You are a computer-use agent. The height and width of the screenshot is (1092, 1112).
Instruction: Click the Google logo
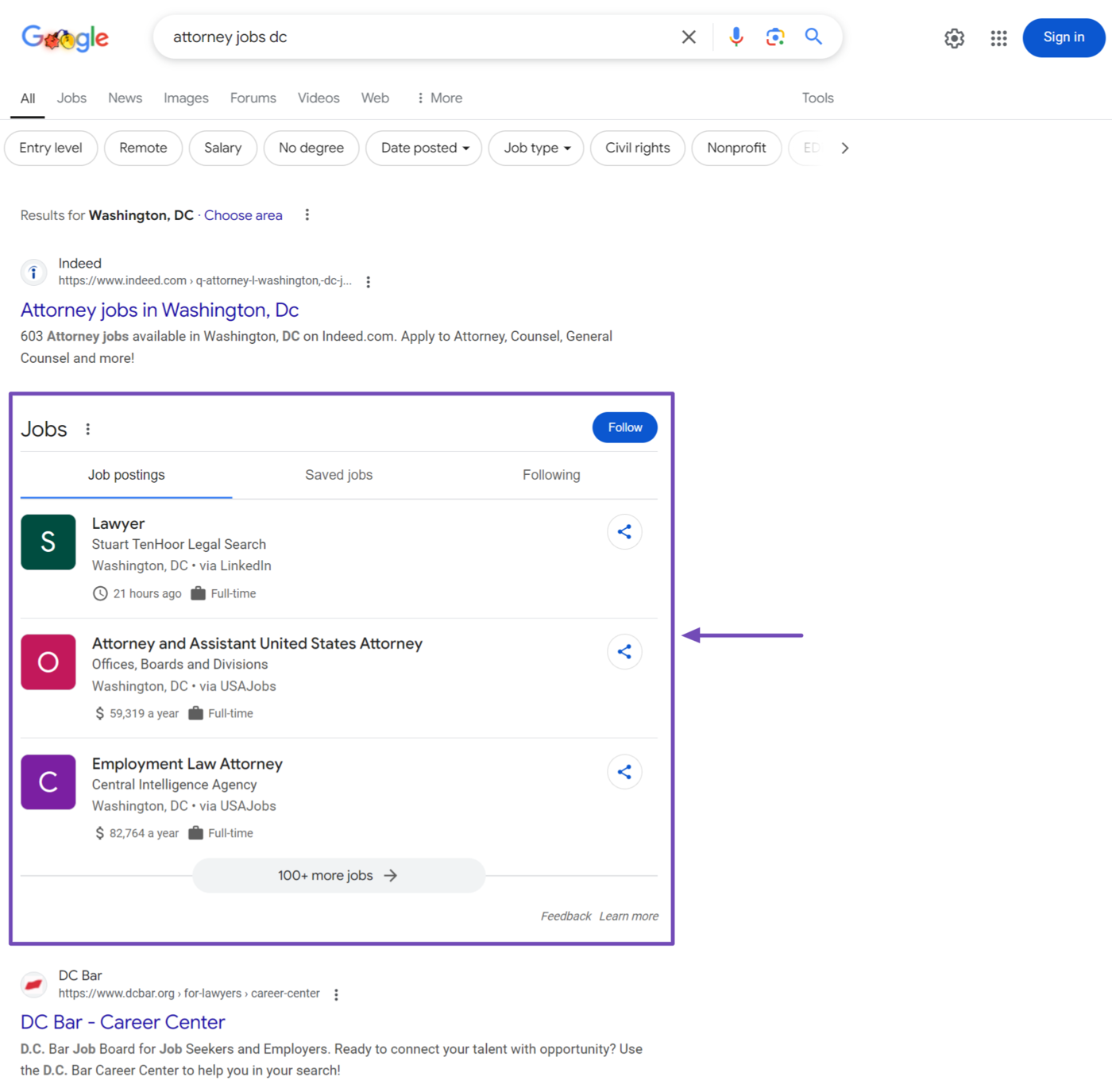point(65,37)
